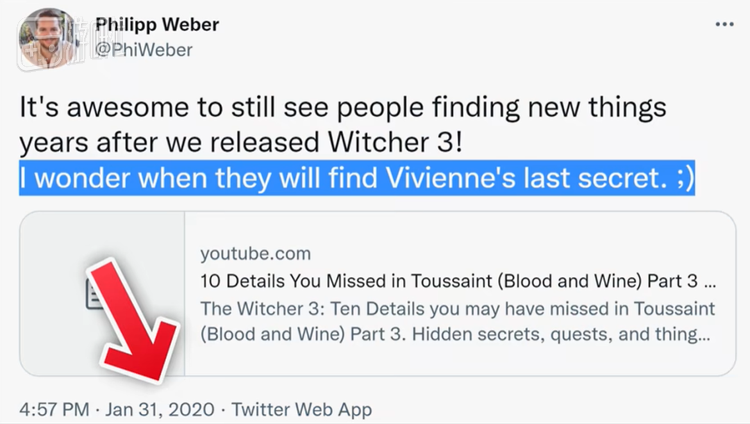Click the 4:57 PM timestamp
The image size is (750, 424).
54,410
